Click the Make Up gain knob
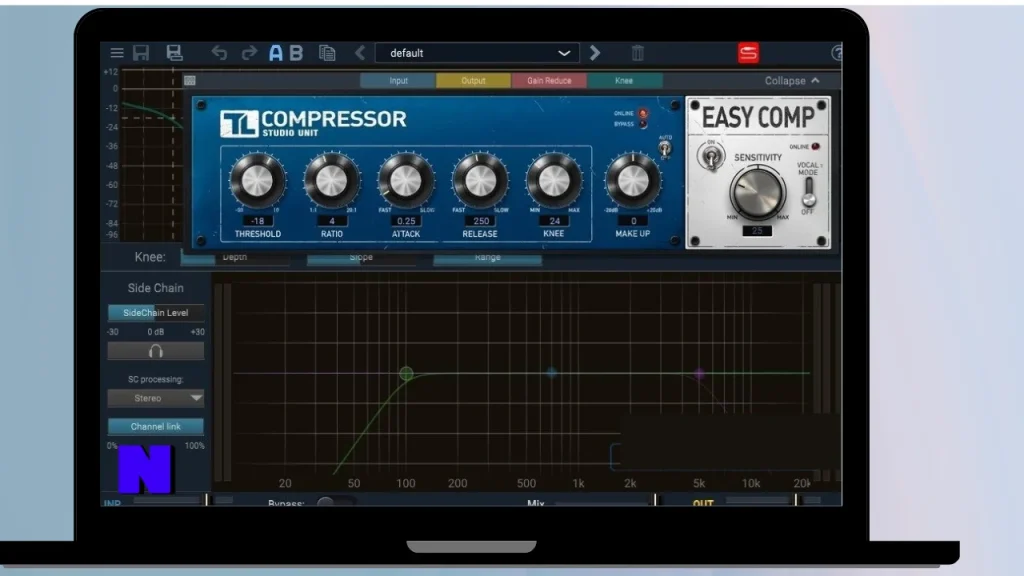 (x=633, y=180)
